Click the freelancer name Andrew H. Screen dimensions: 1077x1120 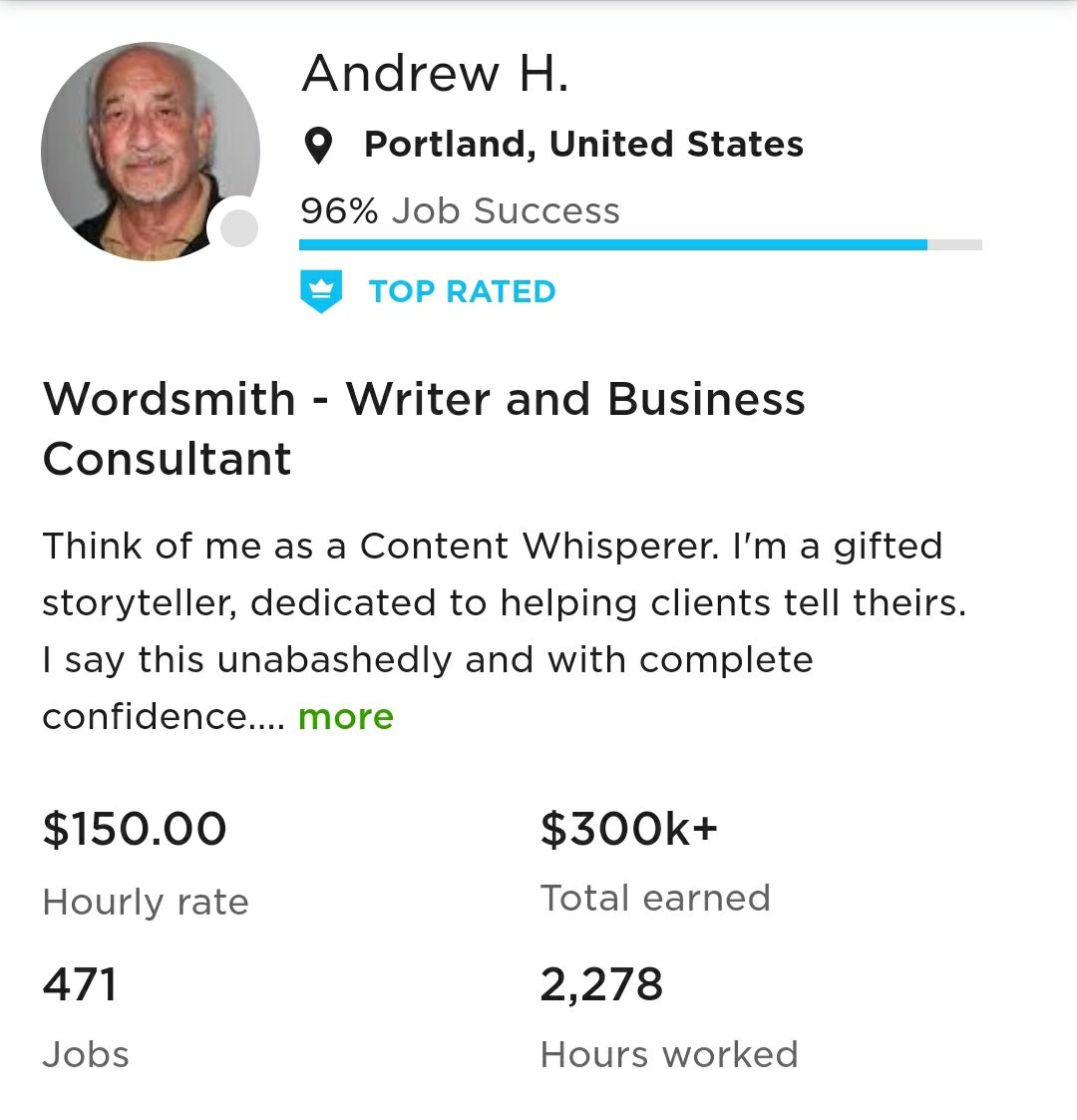click(435, 74)
